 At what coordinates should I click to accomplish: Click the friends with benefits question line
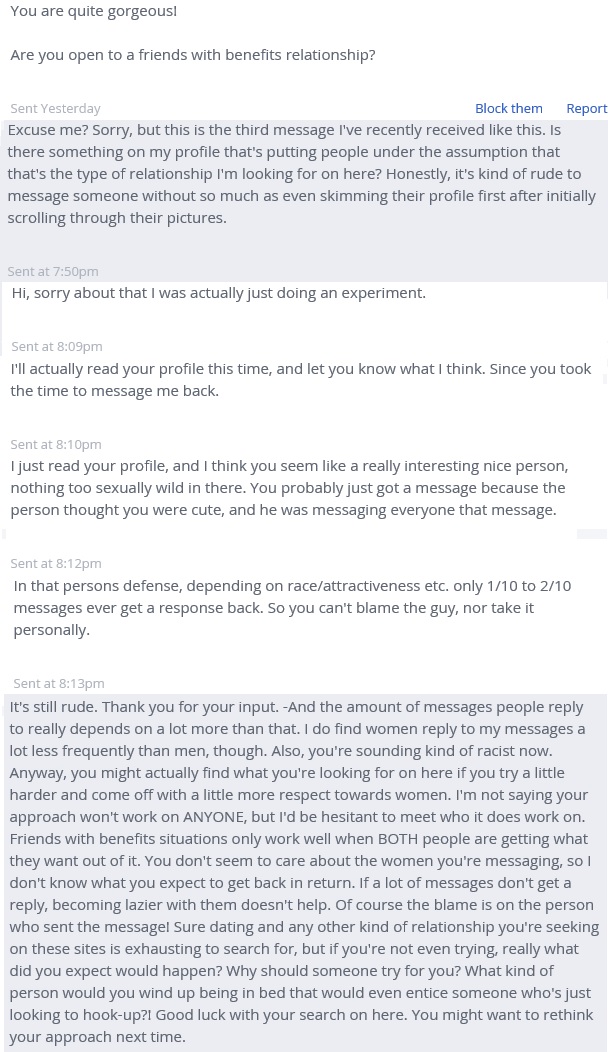click(193, 54)
